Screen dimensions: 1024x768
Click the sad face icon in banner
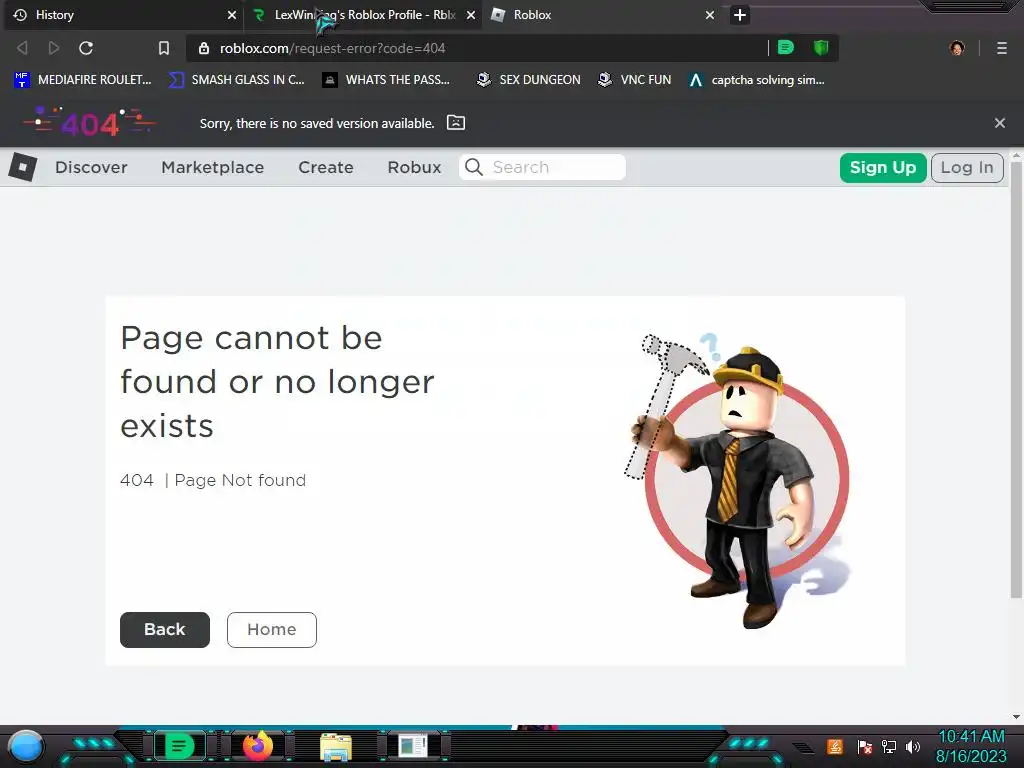(456, 123)
